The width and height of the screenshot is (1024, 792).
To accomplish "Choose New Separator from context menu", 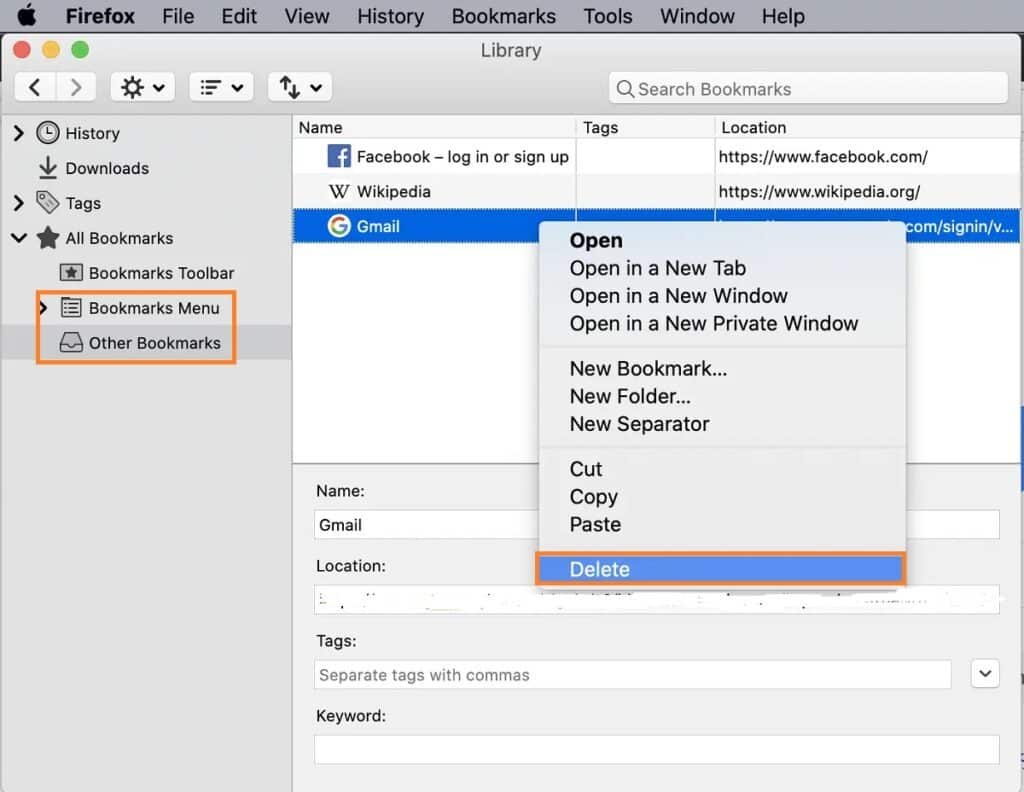I will [722, 424].
